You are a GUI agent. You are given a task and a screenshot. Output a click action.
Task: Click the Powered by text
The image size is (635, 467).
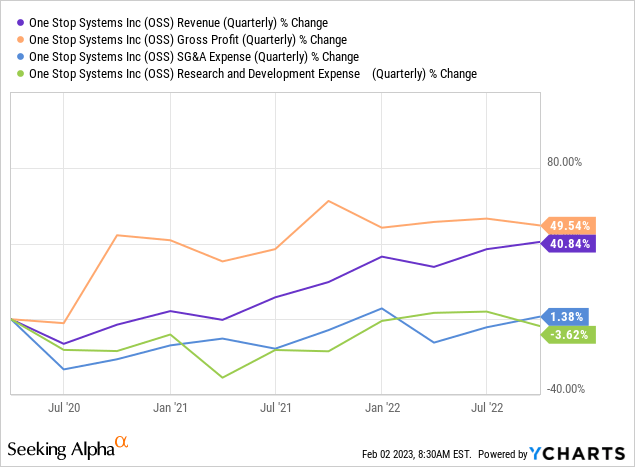503,454
